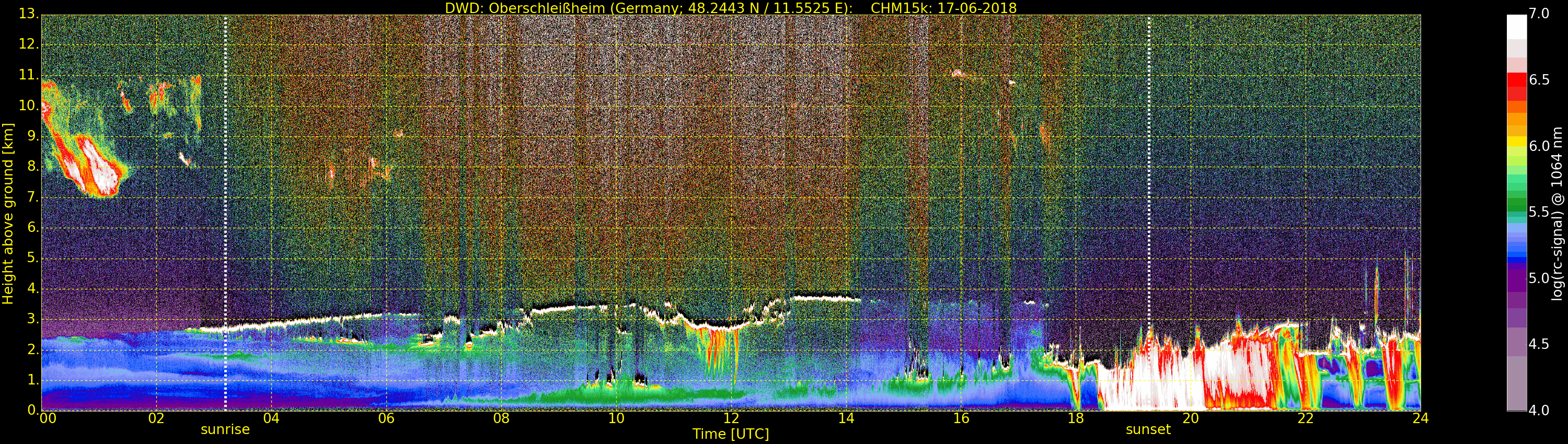Click the colorbar tick value 6.0
Screen dimensions: 1568x444
click(1538, 146)
